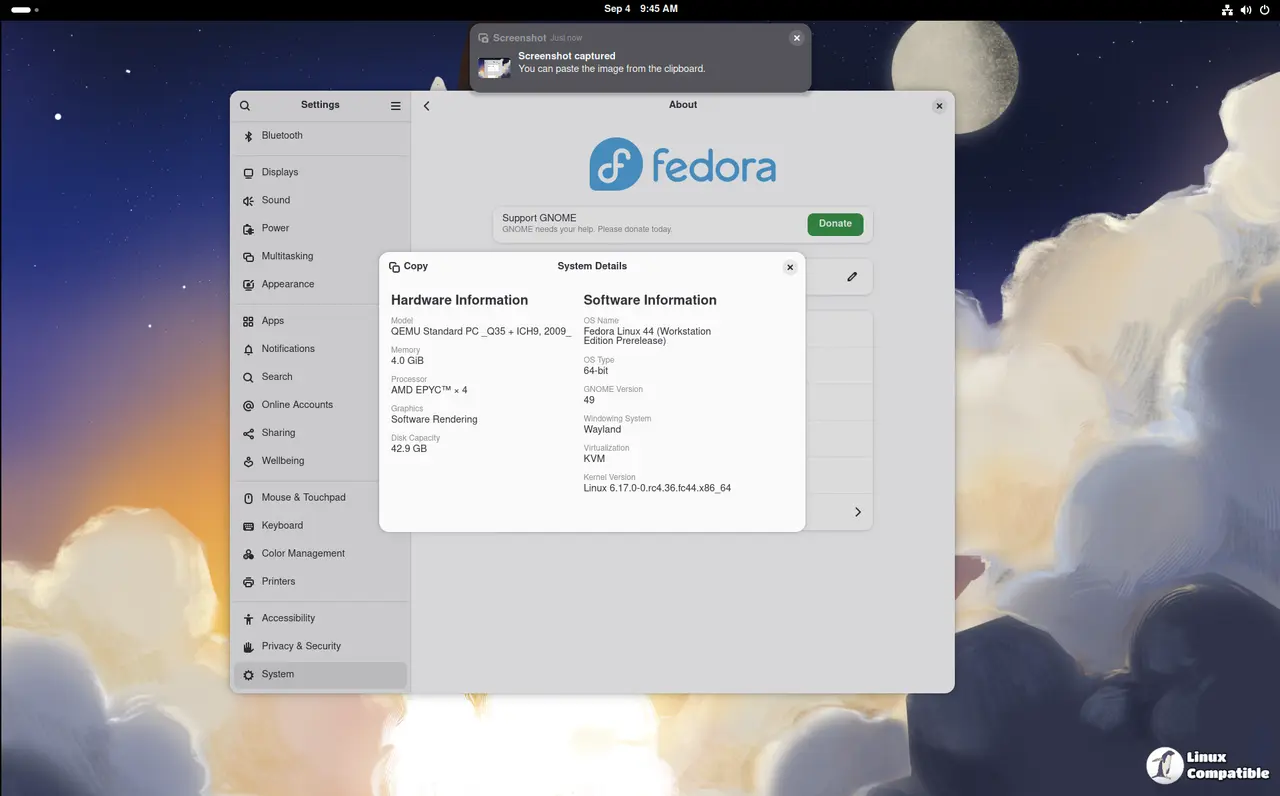Open the Bluetooth settings
The height and width of the screenshot is (796, 1280).
click(x=282, y=136)
